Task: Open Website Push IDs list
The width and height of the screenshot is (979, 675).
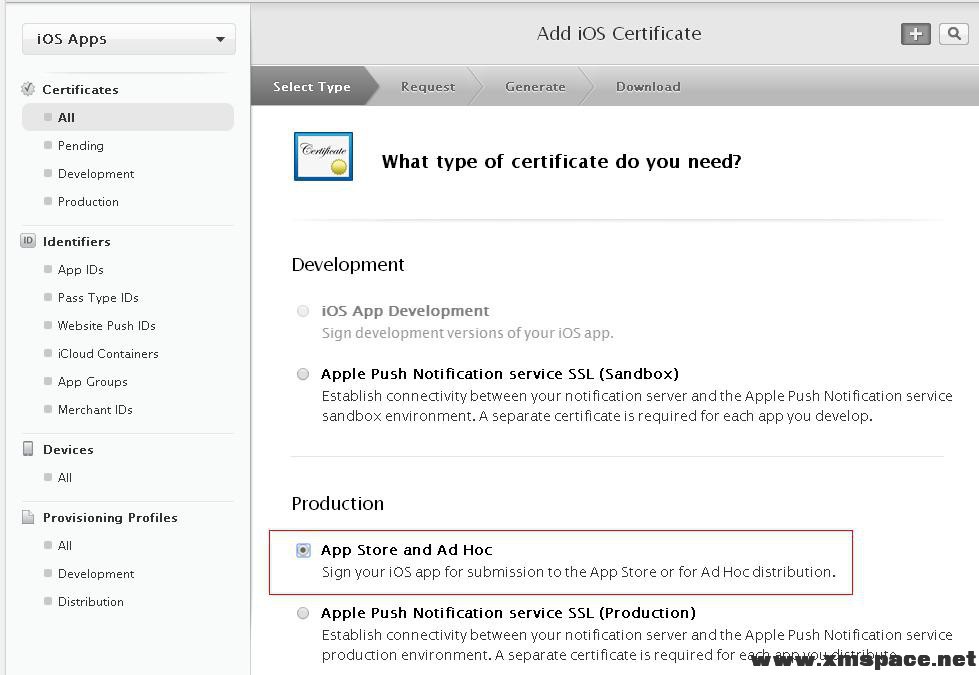Action: (106, 326)
